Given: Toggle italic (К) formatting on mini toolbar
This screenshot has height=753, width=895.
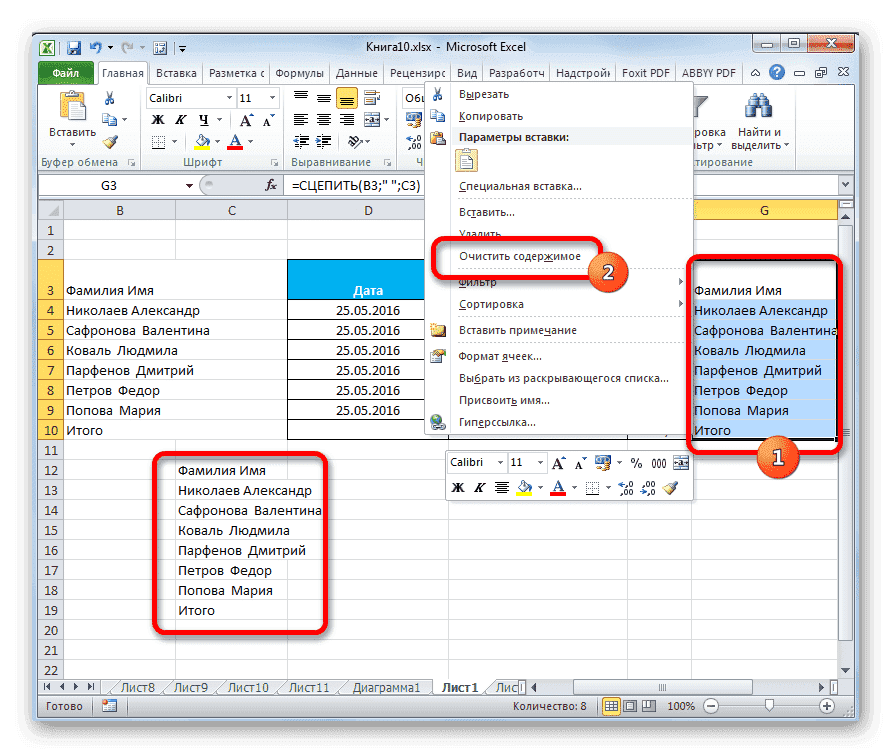Looking at the screenshot, I should tap(478, 487).
